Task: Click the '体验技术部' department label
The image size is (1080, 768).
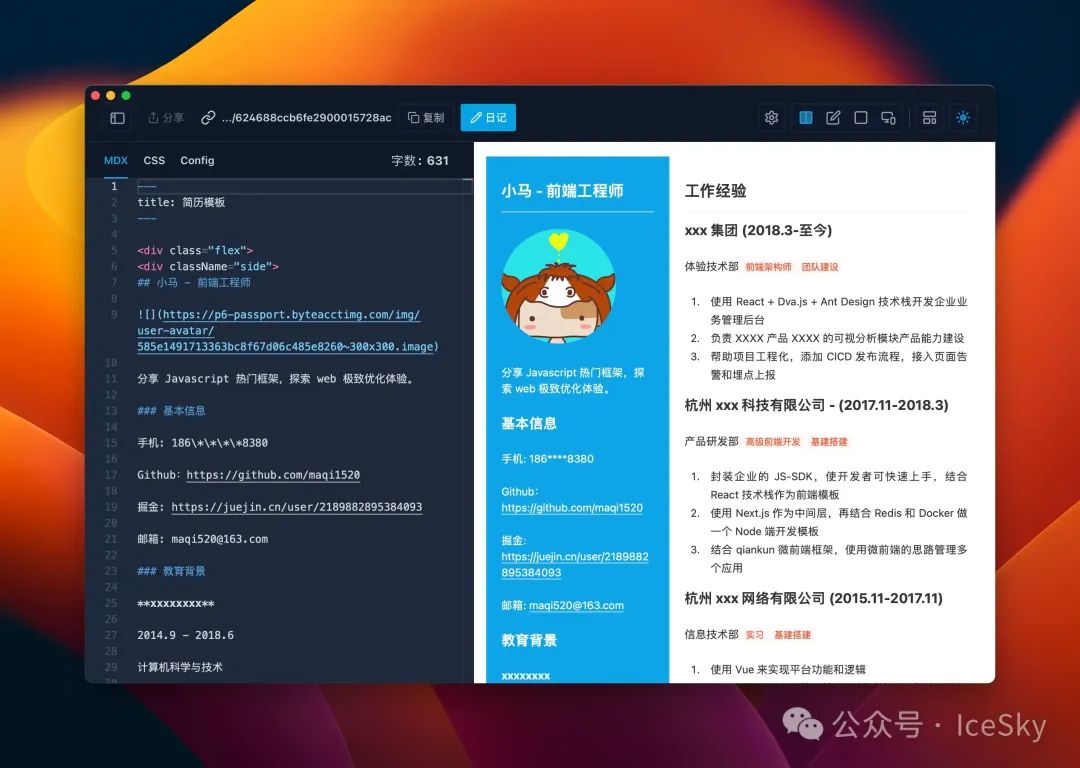Action: (x=712, y=267)
